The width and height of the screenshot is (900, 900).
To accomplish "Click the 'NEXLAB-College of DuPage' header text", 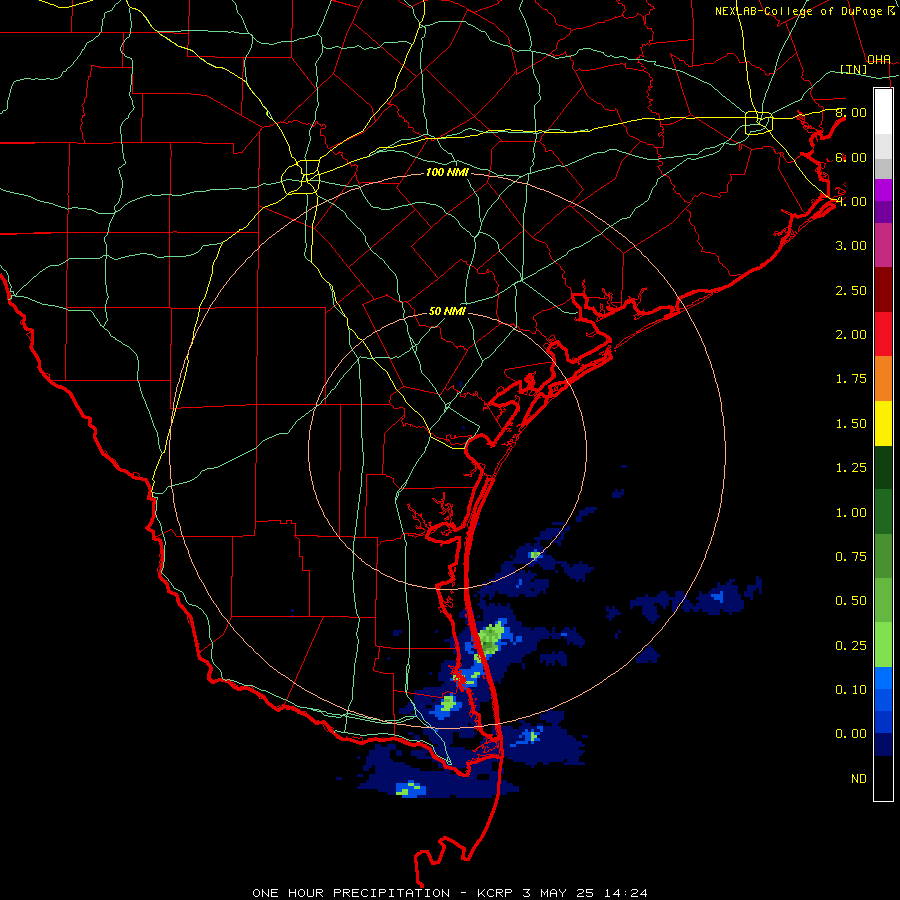I will (x=798, y=11).
